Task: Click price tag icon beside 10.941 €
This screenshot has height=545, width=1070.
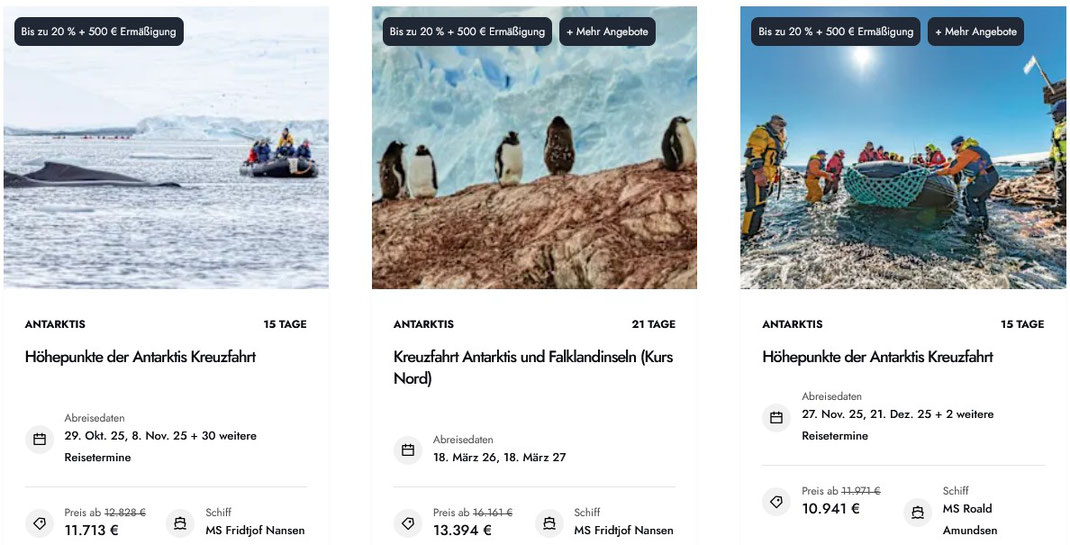Action: [777, 502]
